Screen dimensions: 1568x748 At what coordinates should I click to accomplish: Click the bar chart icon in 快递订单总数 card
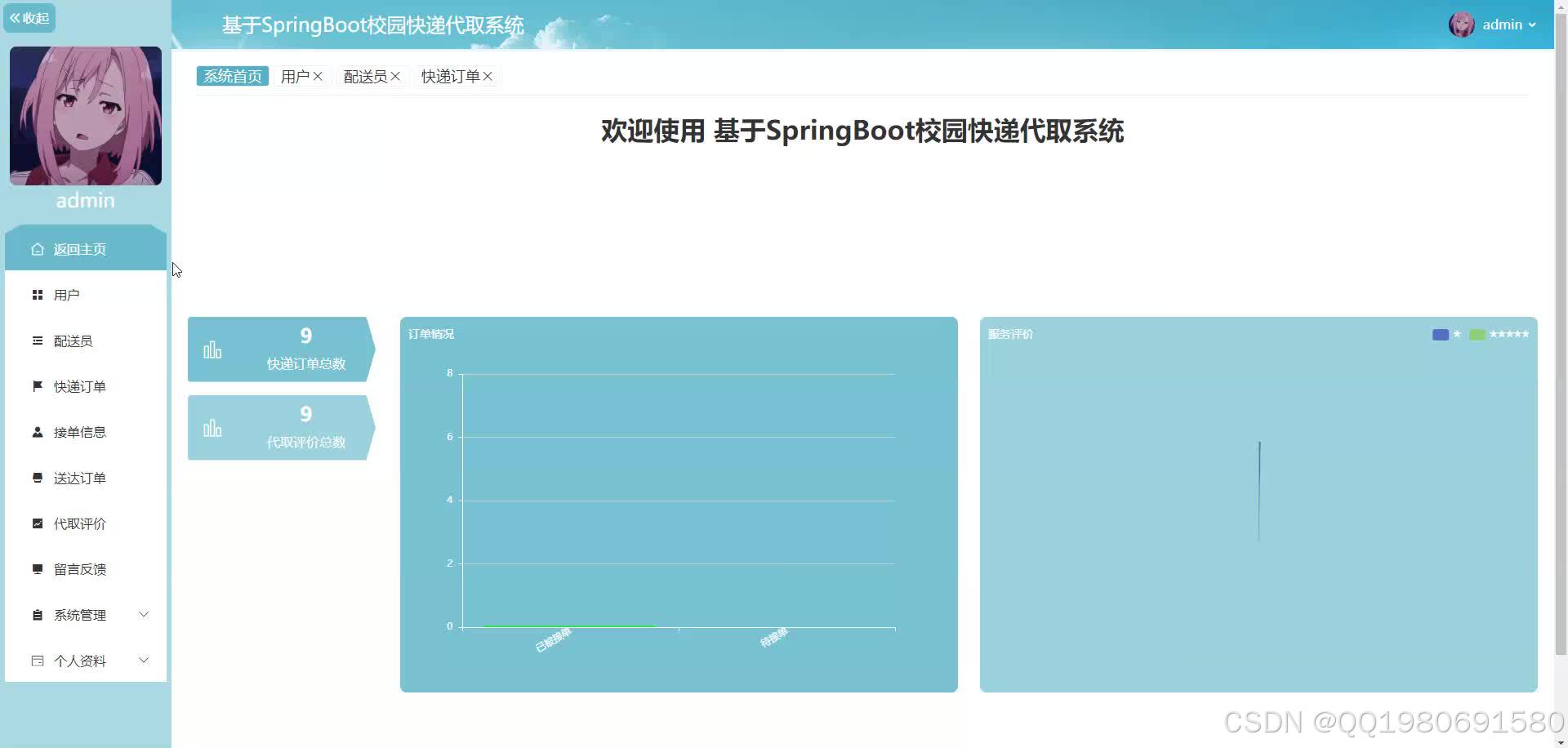click(x=212, y=350)
